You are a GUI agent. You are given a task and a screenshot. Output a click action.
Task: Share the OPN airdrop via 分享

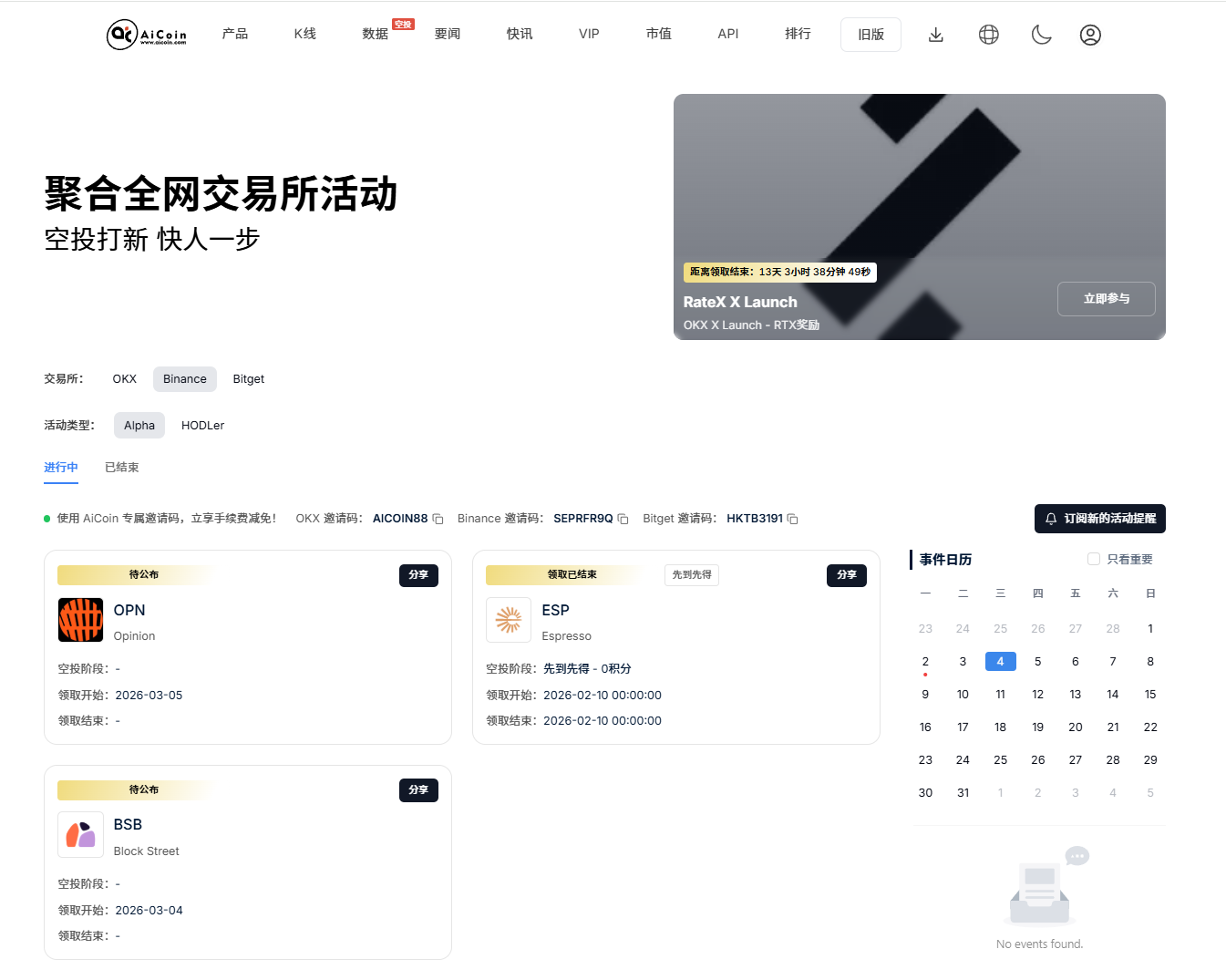[x=417, y=575]
